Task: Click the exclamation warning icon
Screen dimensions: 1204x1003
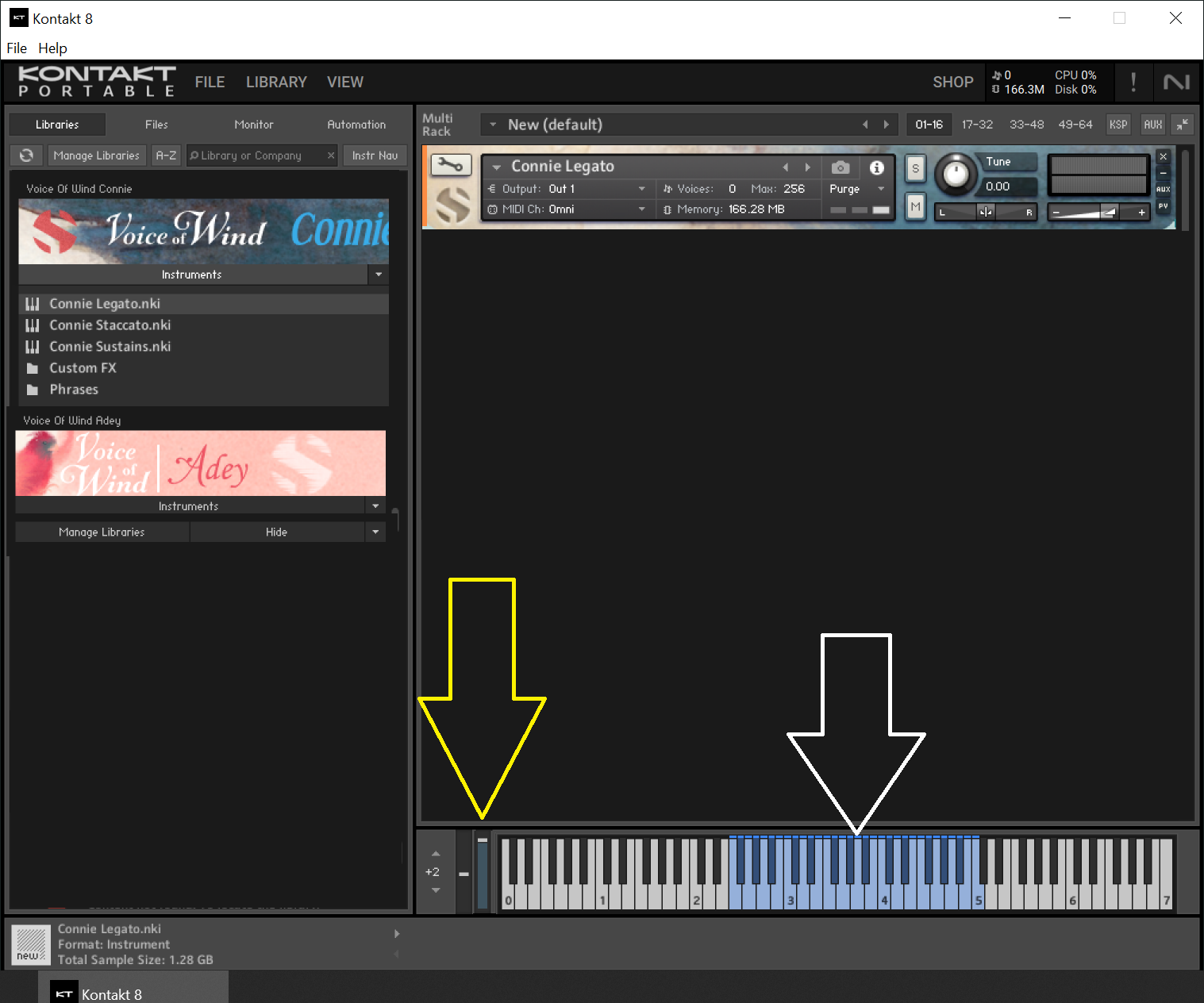Action: (1133, 82)
